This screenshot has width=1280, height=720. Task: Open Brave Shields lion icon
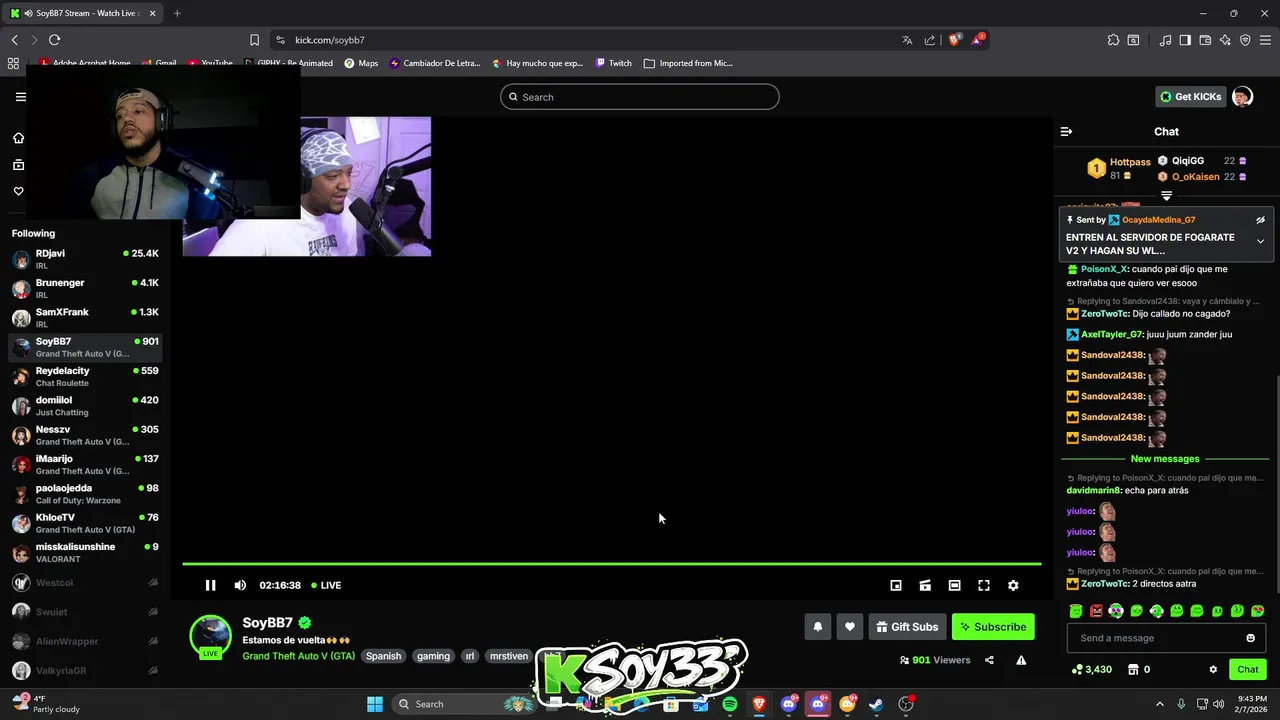(x=954, y=40)
